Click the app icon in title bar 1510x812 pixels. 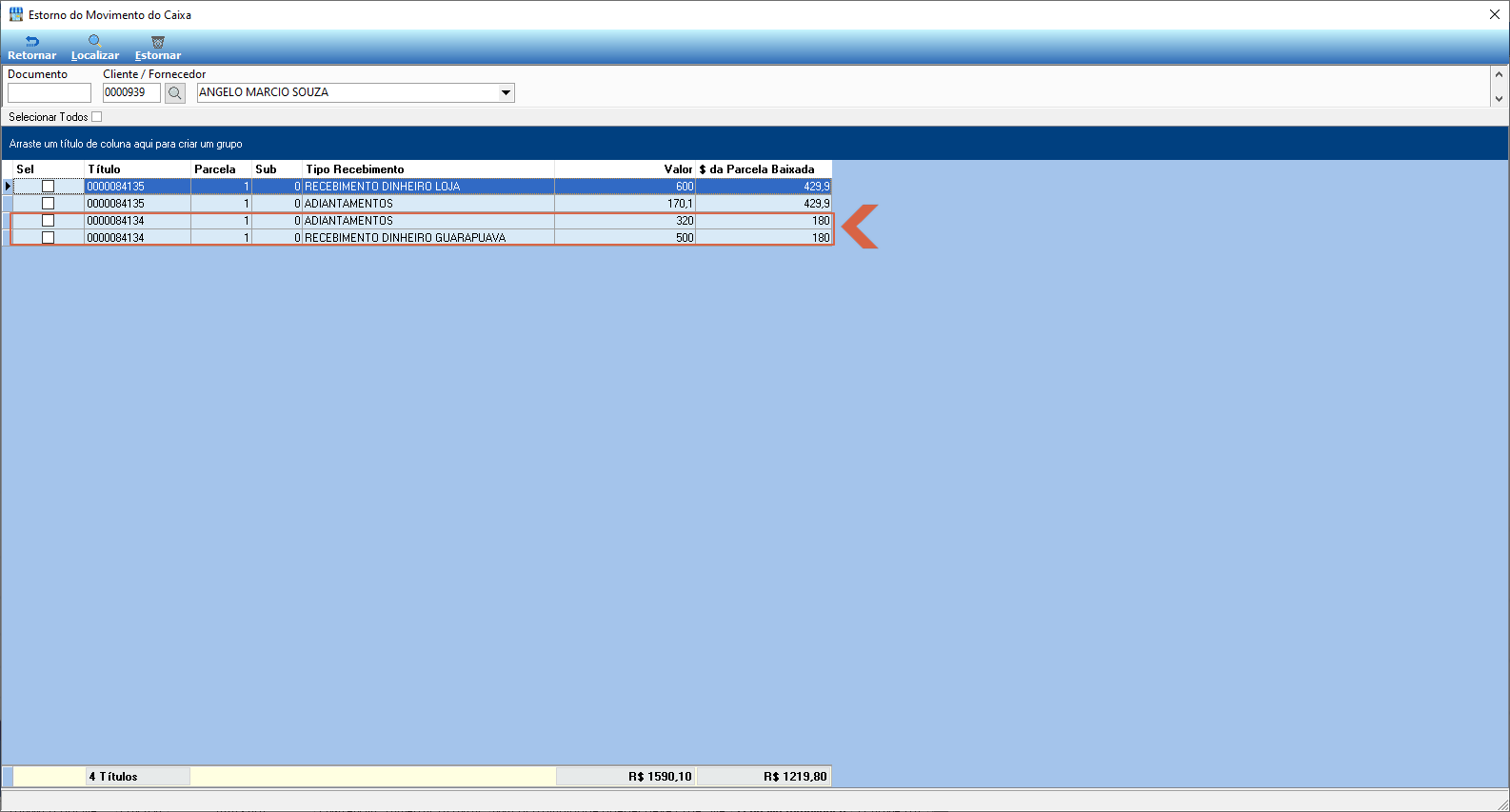coord(16,14)
